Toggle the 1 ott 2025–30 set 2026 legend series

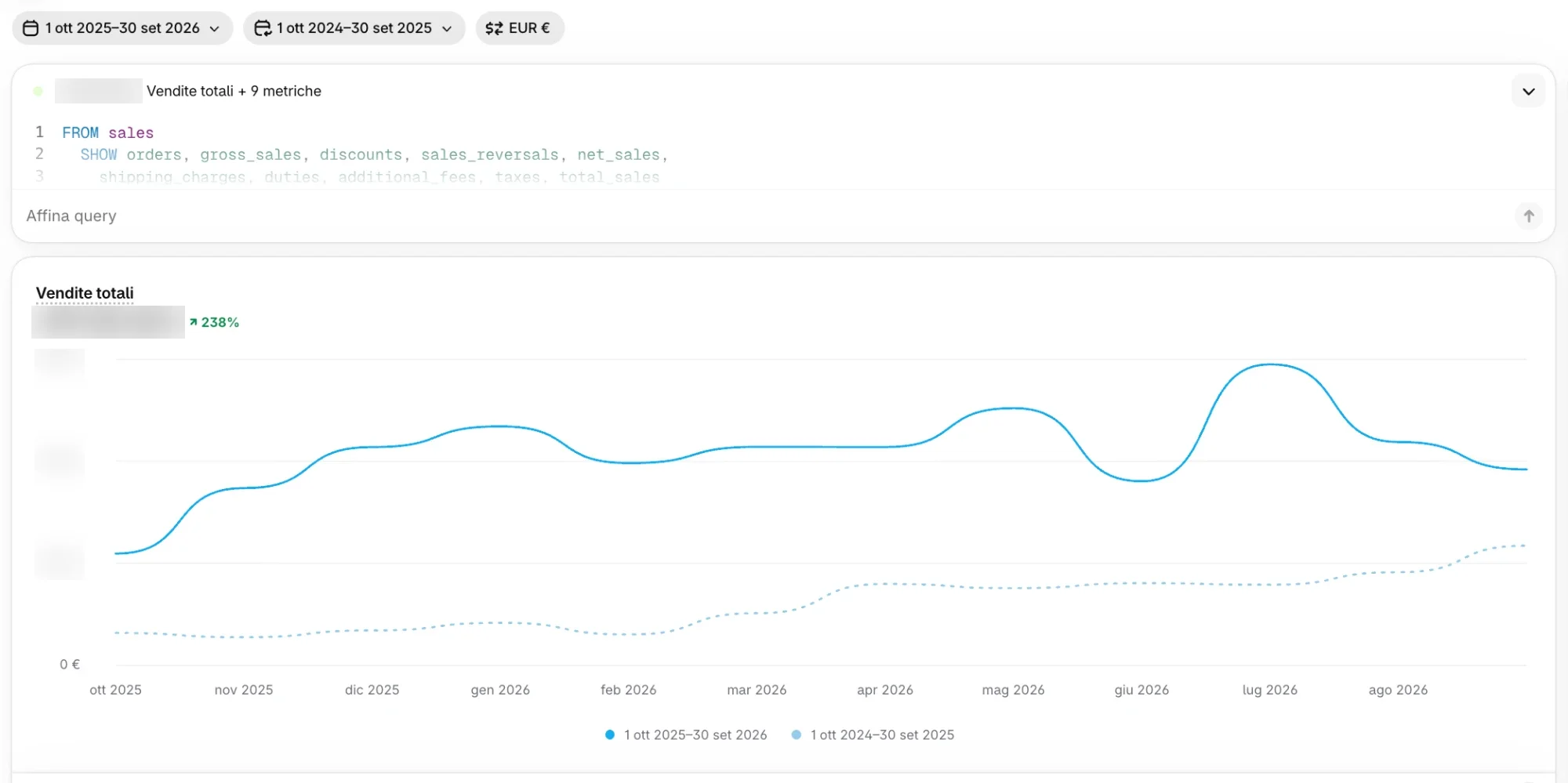(686, 734)
